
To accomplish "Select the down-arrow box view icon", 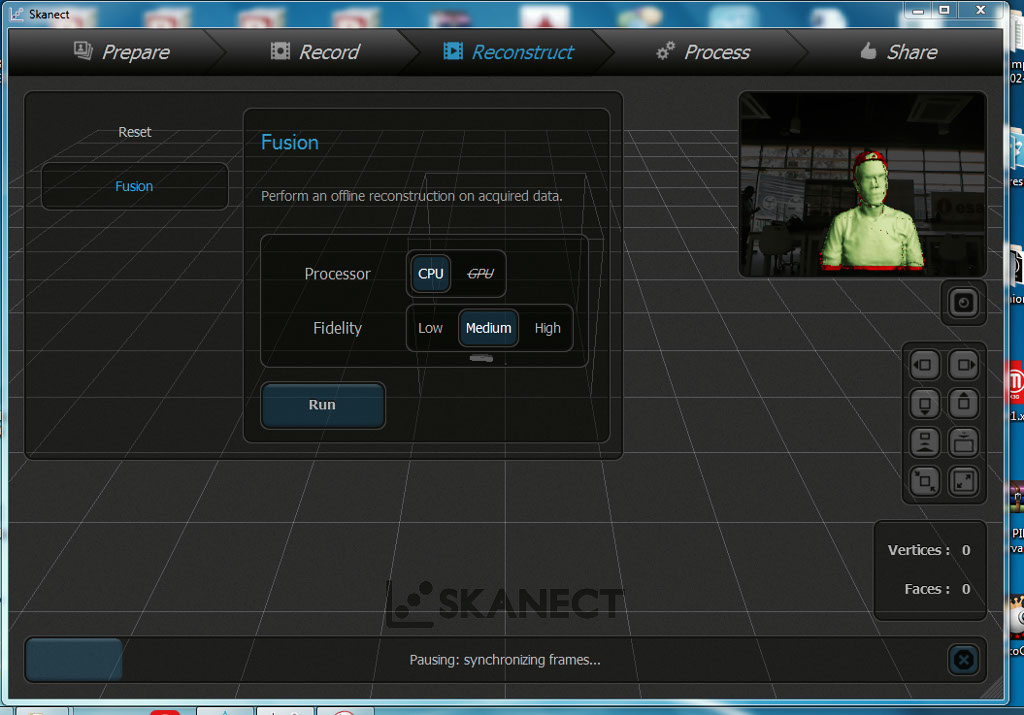I will pyautogui.click(x=925, y=404).
